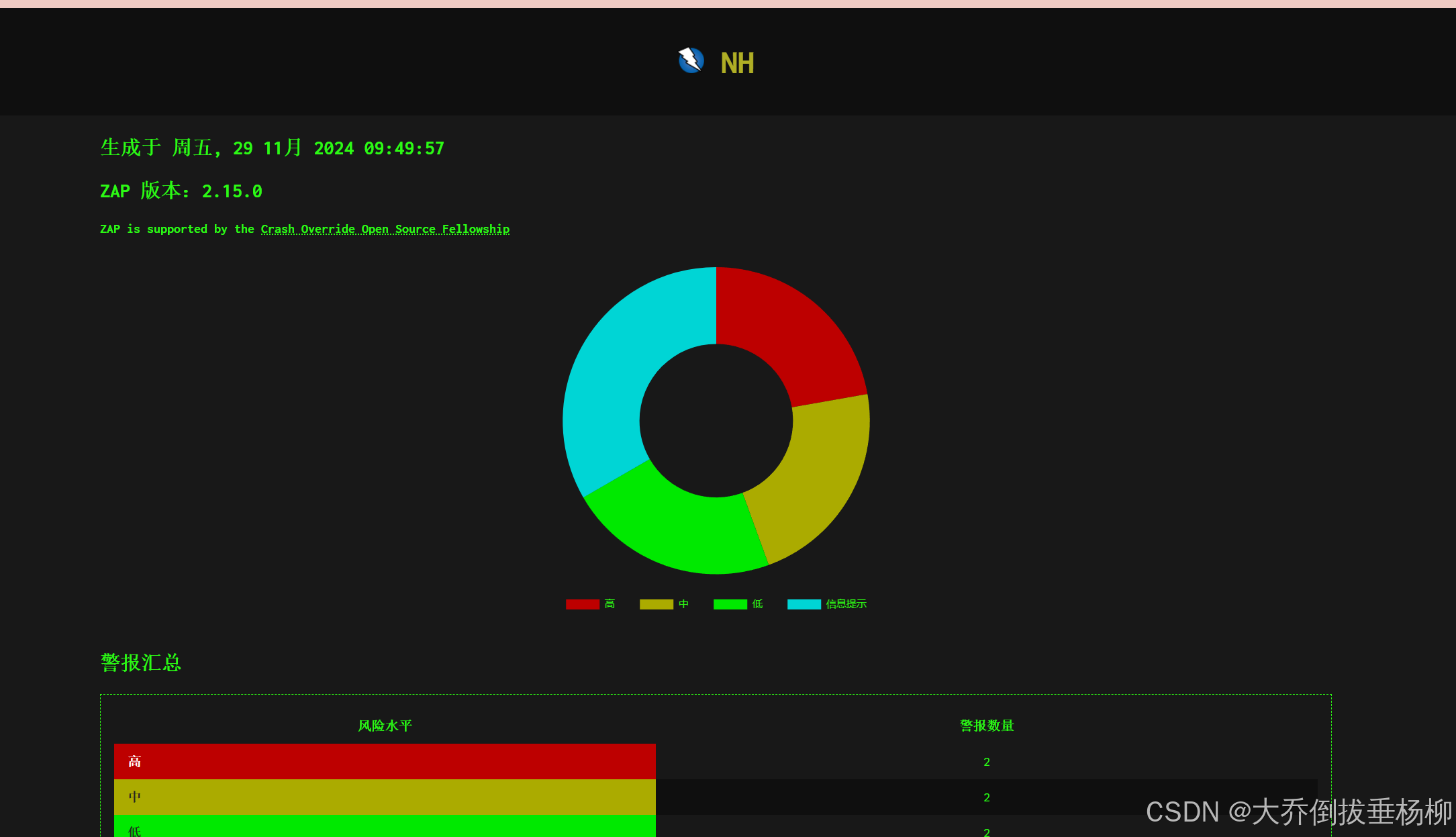
Task: Click the ZAP lightning logo icon
Action: (691, 61)
